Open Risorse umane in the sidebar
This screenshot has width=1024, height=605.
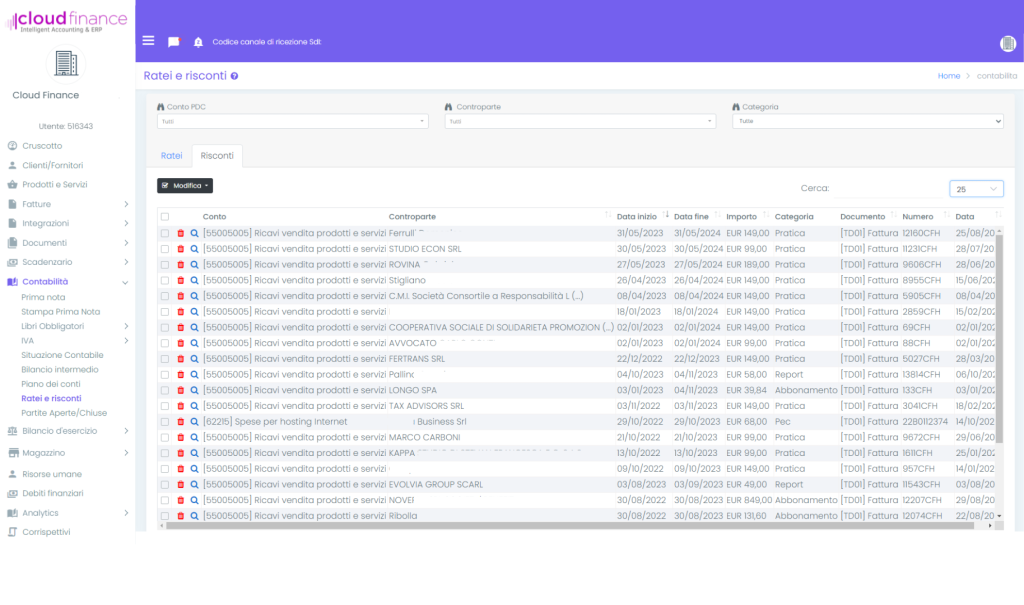click(x=52, y=474)
